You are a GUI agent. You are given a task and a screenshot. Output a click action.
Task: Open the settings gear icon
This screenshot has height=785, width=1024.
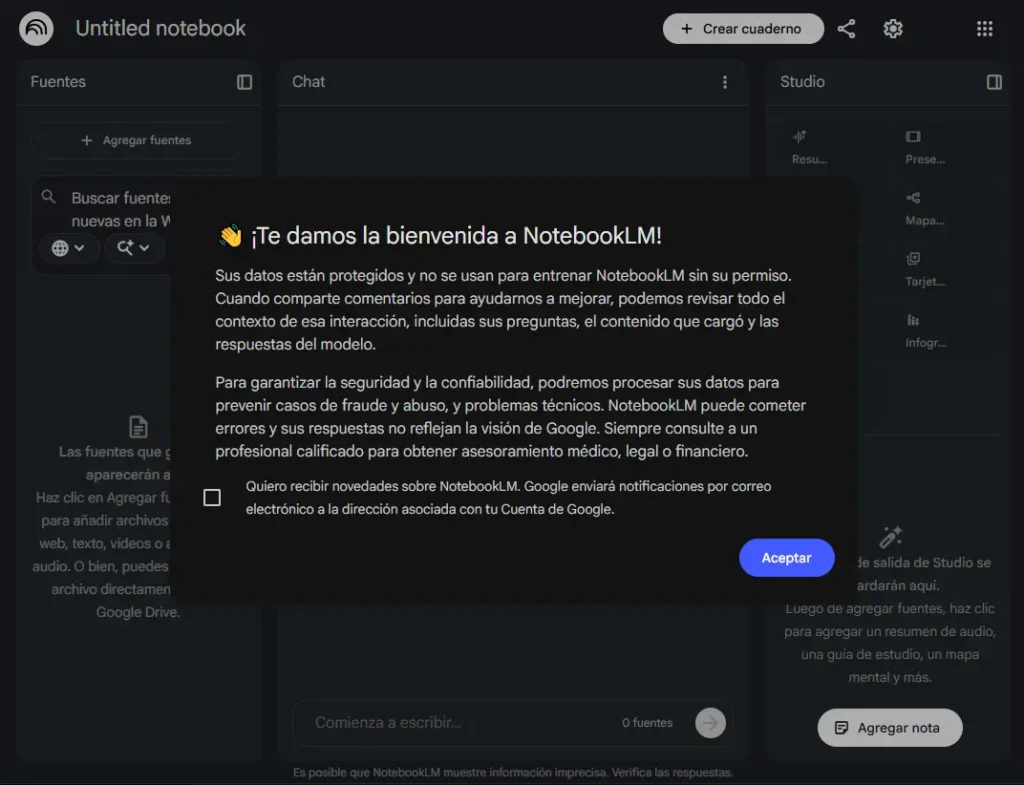click(x=893, y=29)
